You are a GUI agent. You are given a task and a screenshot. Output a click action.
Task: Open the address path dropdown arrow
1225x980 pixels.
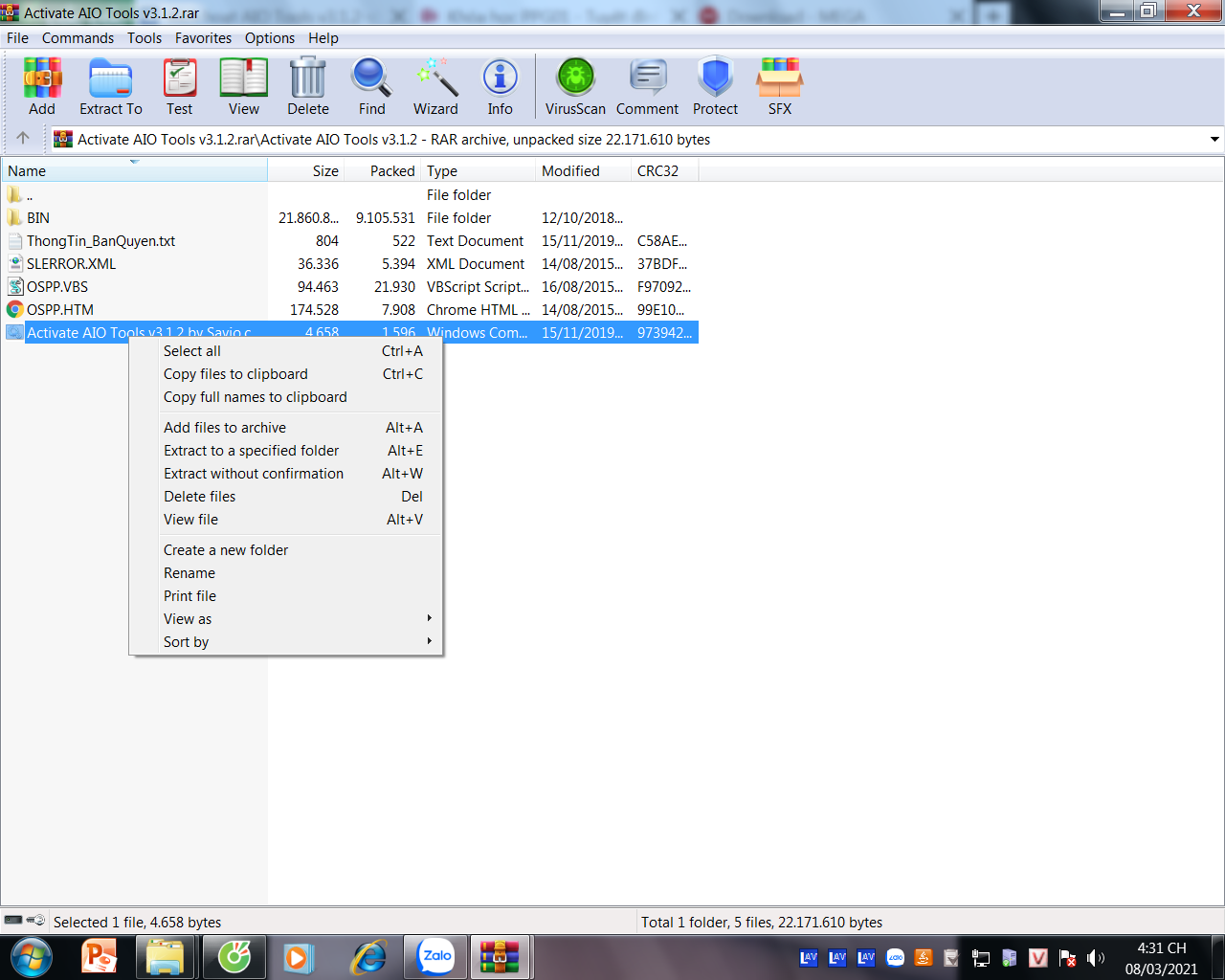1214,140
